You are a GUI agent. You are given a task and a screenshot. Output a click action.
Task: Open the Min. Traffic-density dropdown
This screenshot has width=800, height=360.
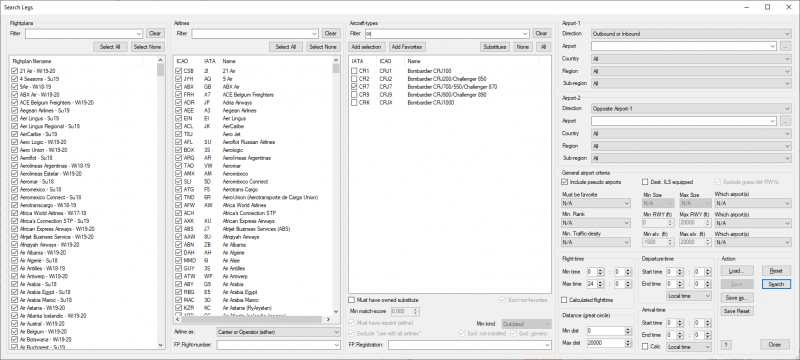coord(596,243)
